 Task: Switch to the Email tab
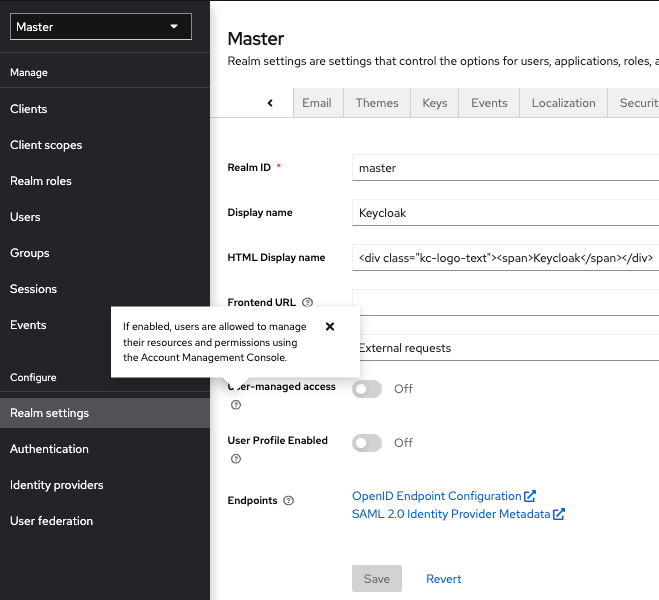(x=317, y=103)
